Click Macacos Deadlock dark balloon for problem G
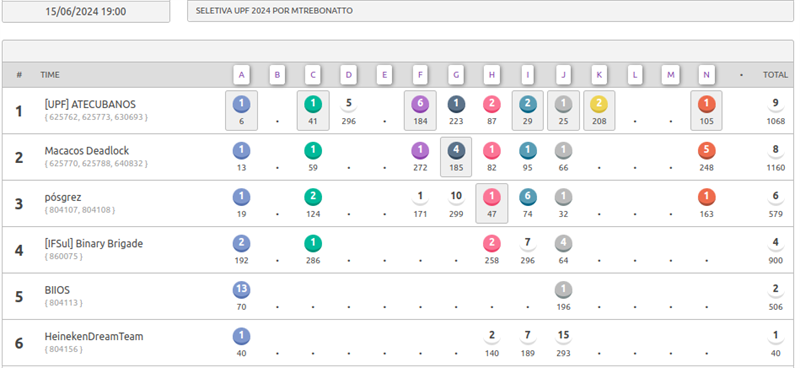 click(x=456, y=151)
